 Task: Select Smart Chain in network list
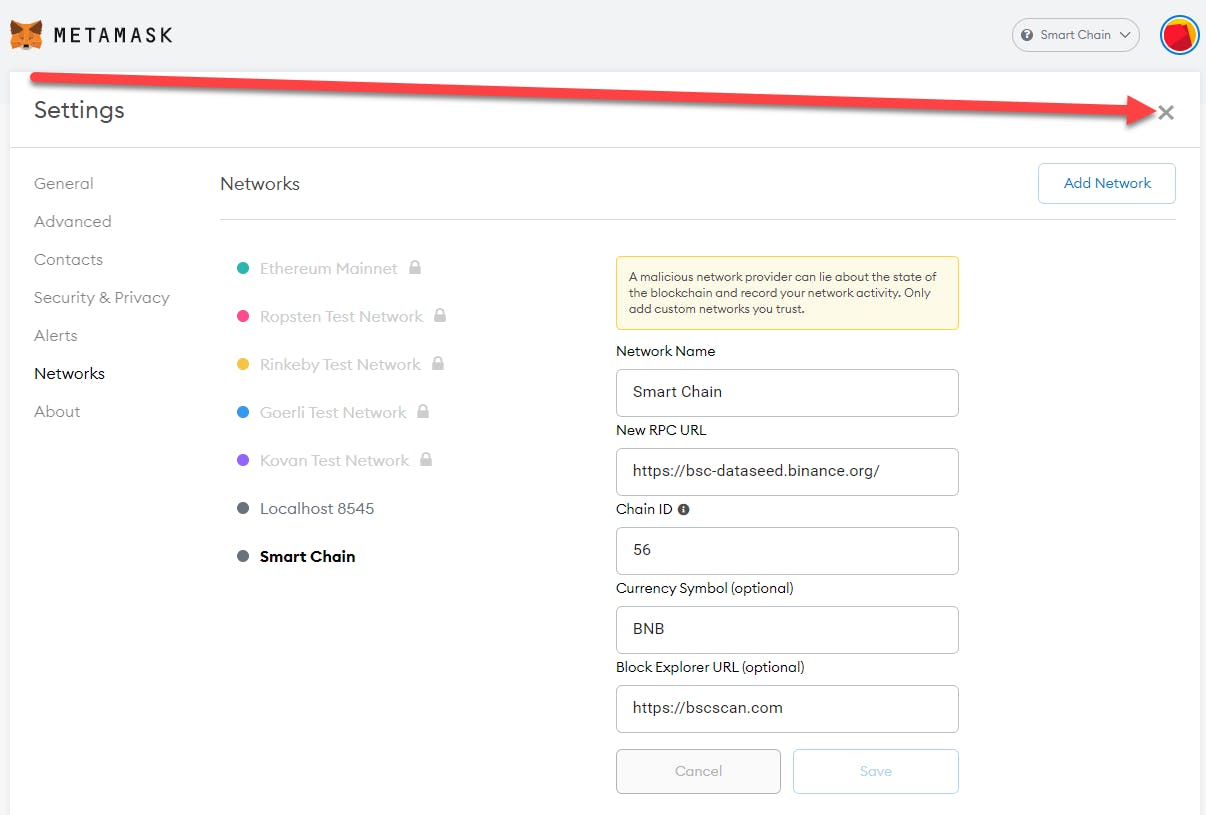coord(307,556)
